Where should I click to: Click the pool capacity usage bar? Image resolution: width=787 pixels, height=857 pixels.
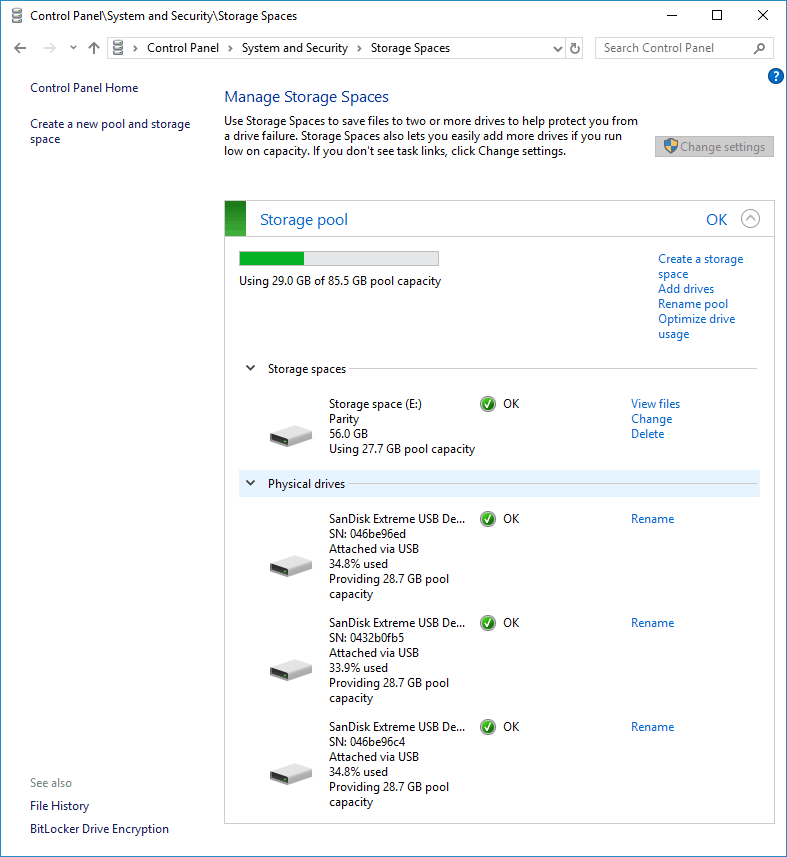(x=339, y=259)
